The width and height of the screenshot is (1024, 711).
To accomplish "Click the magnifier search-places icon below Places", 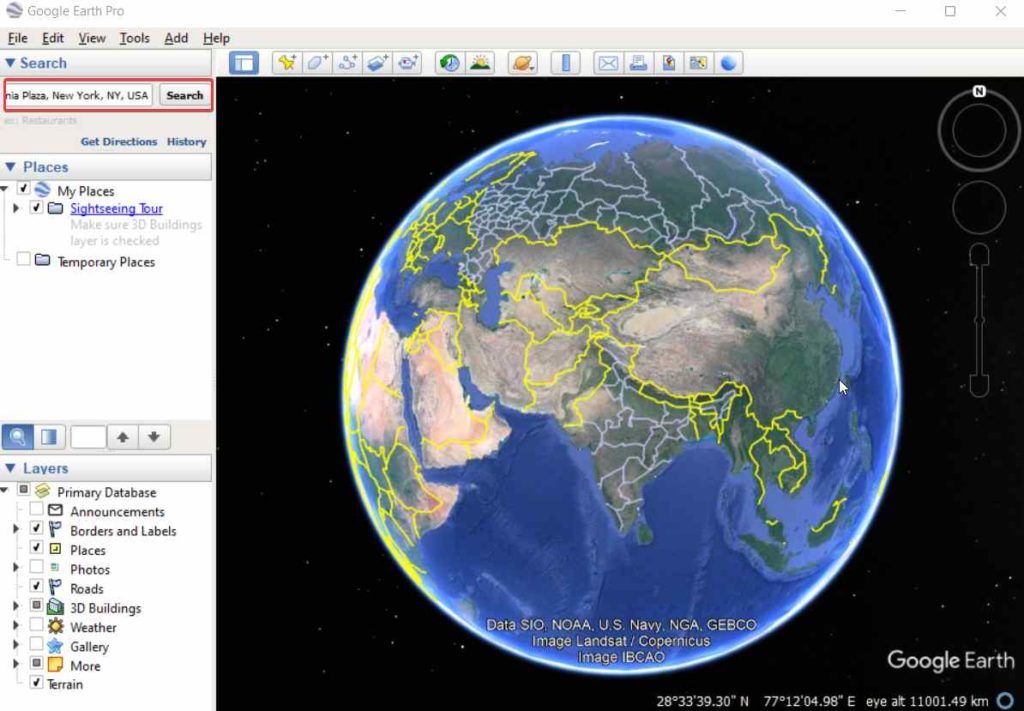I will pyautogui.click(x=18, y=437).
